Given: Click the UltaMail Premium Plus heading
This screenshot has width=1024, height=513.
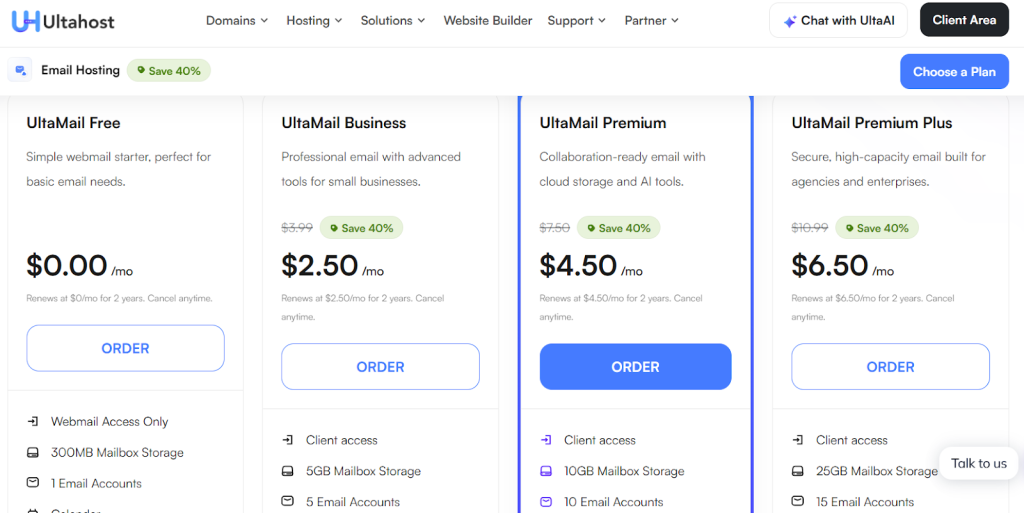Looking at the screenshot, I should [872, 123].
